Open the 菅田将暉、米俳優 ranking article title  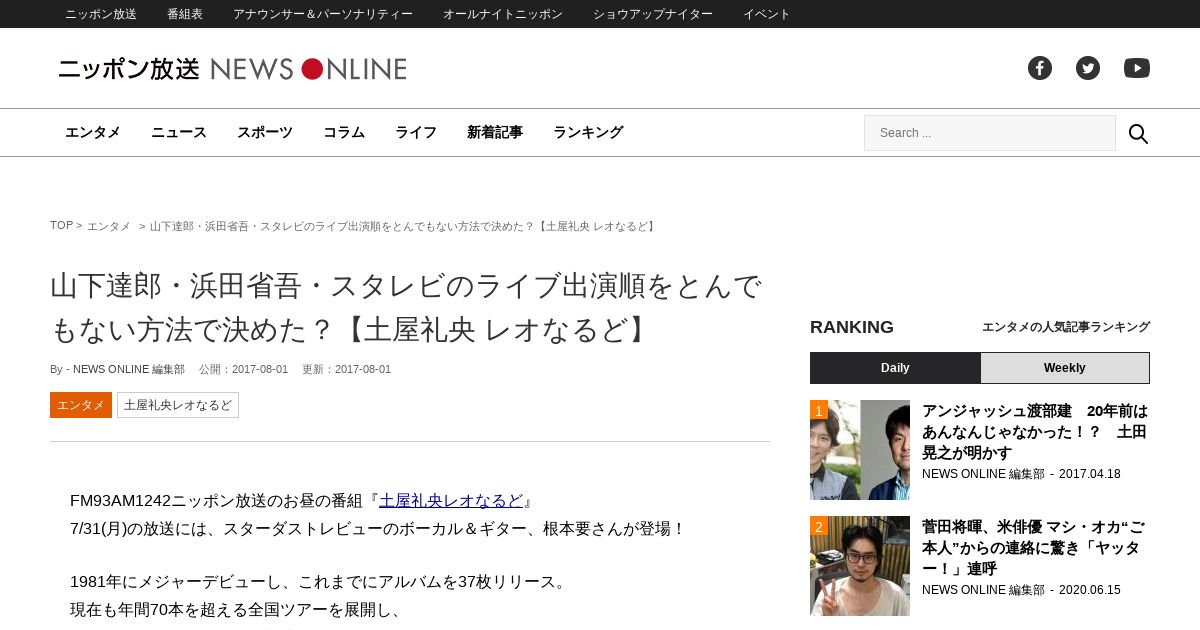(x=1035, y=548)
